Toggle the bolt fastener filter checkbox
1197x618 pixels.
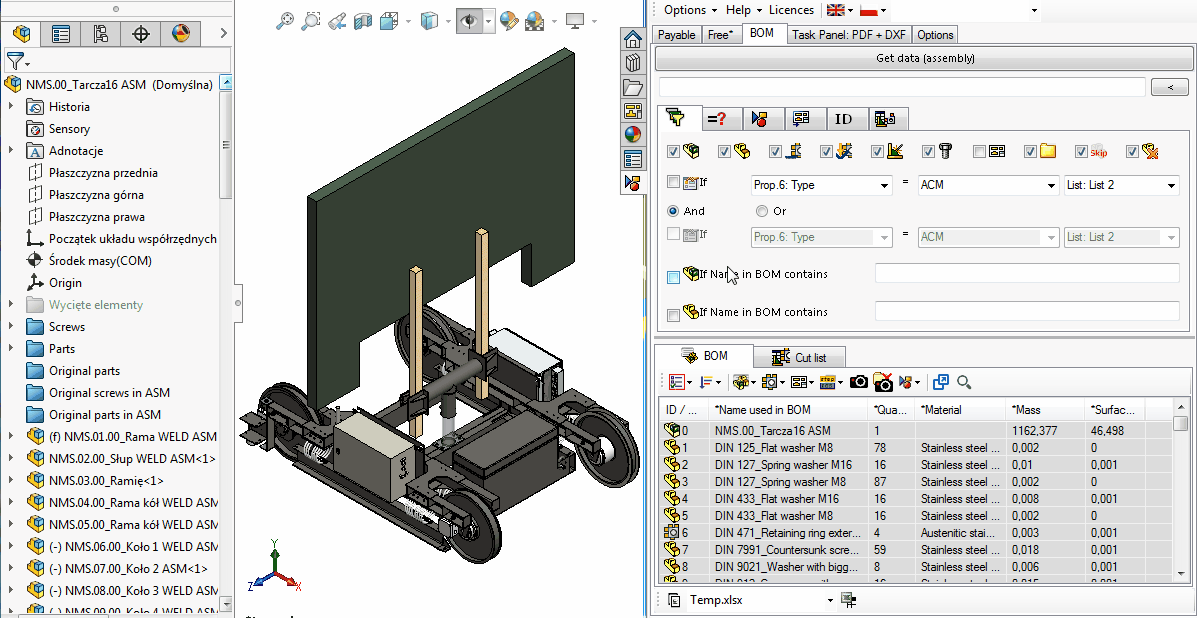(x=928, y=152)
